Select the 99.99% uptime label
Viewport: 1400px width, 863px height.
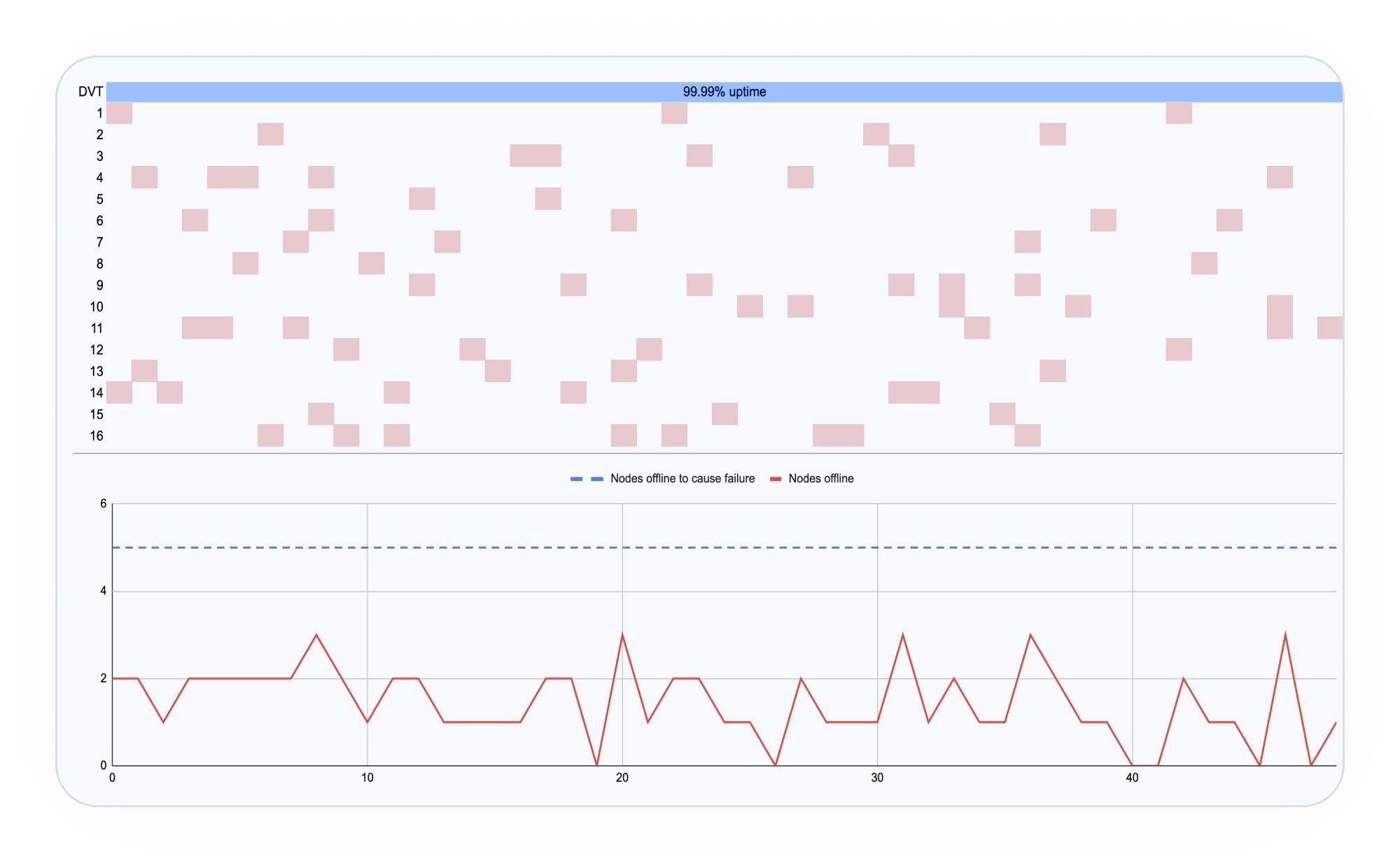click(724, 92)
